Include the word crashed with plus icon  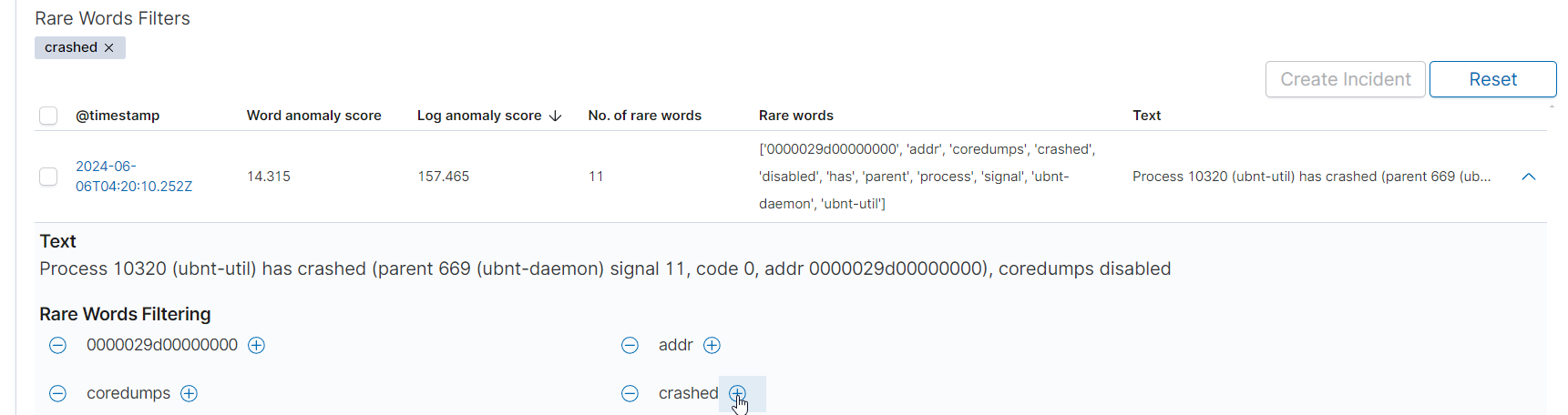pos(737,393)
